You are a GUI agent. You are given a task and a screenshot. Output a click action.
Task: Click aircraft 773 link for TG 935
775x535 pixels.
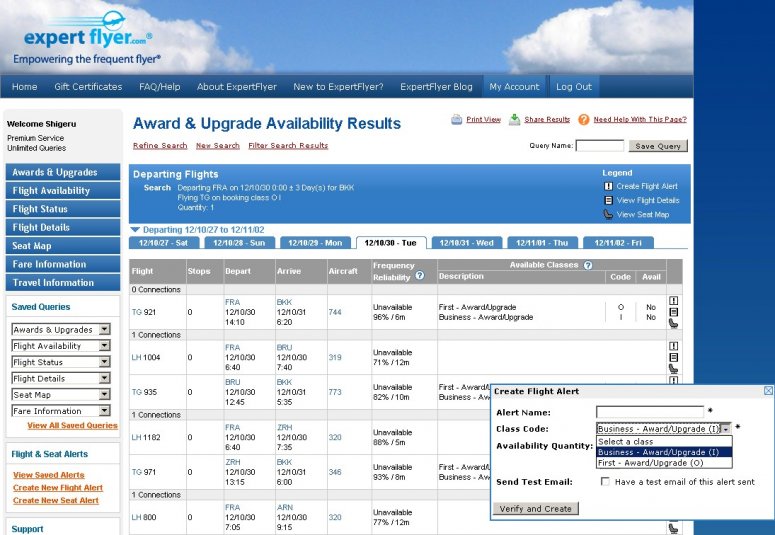tap(335, 392)
